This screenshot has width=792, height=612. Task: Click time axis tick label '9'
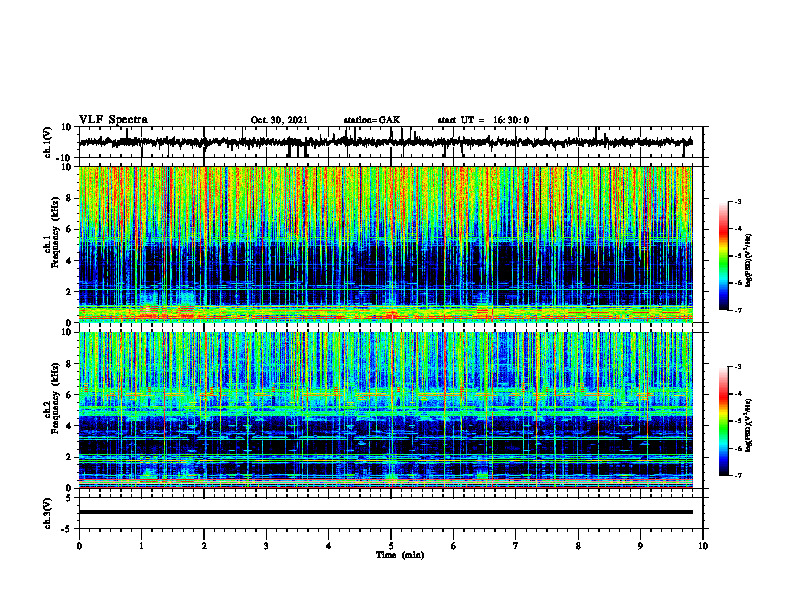point(640,546)
